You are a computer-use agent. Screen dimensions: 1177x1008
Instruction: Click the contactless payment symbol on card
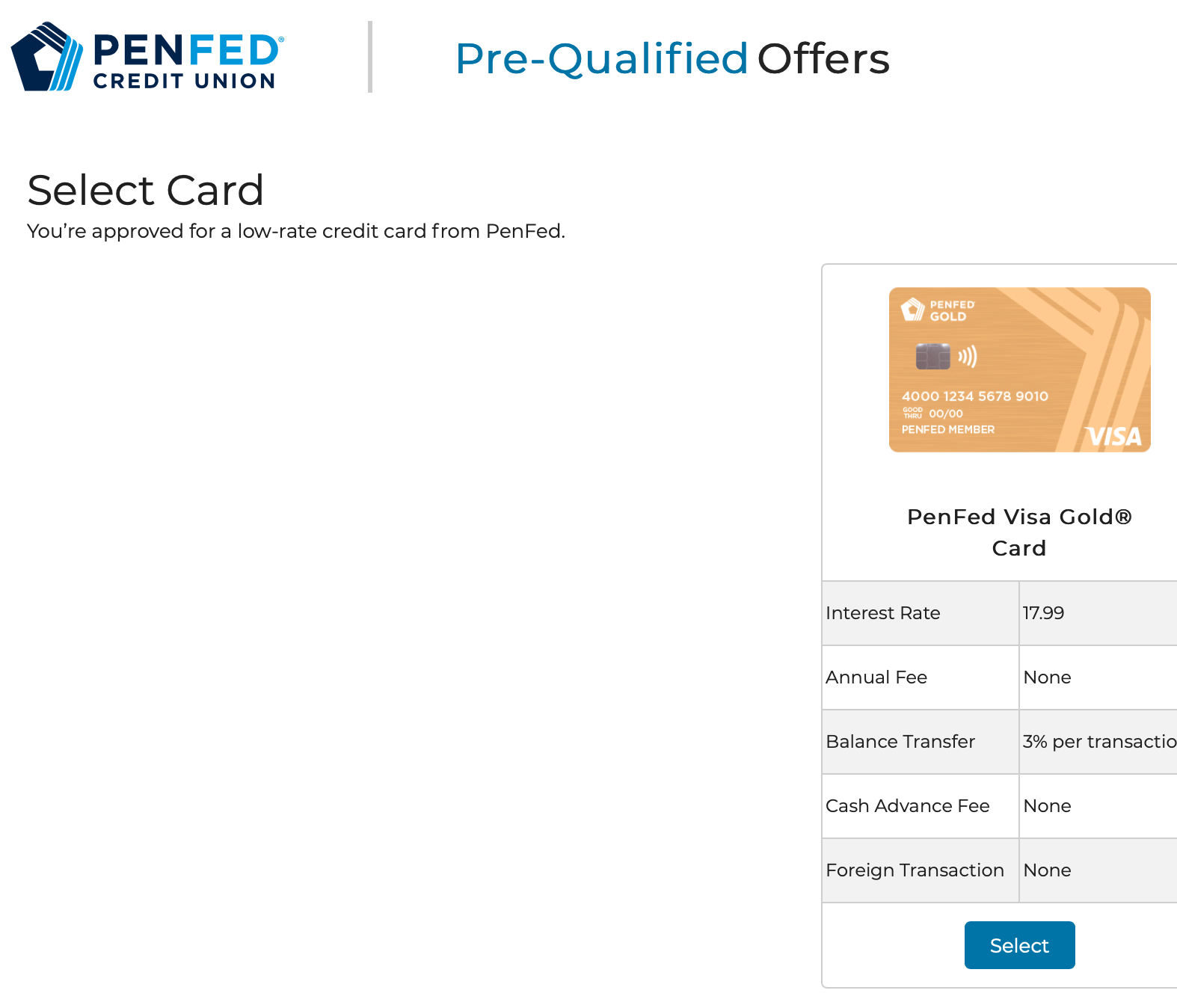[968, 357]
